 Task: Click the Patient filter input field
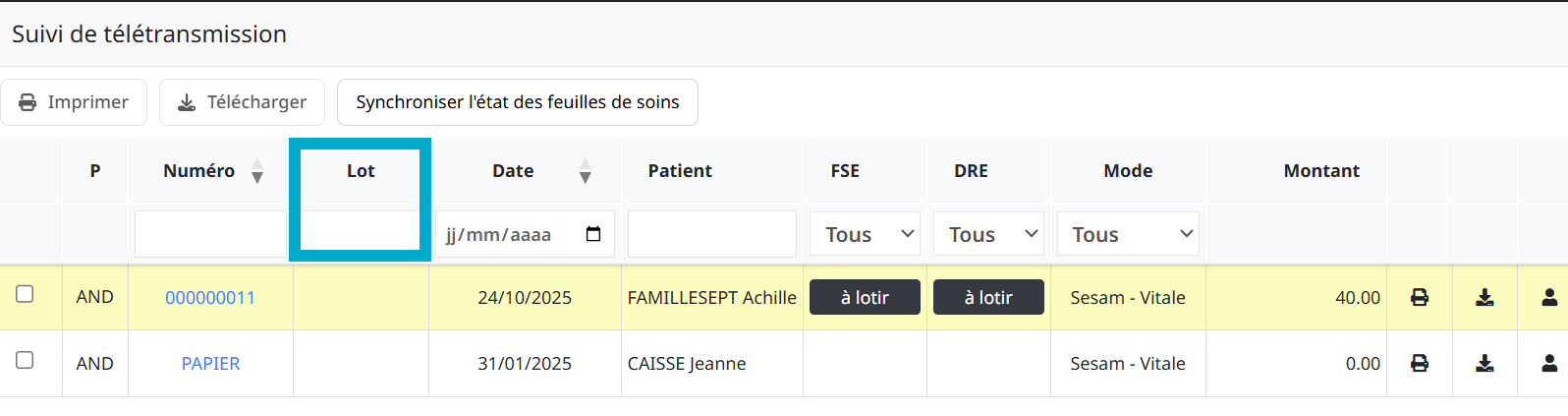(x=711, y=234)
